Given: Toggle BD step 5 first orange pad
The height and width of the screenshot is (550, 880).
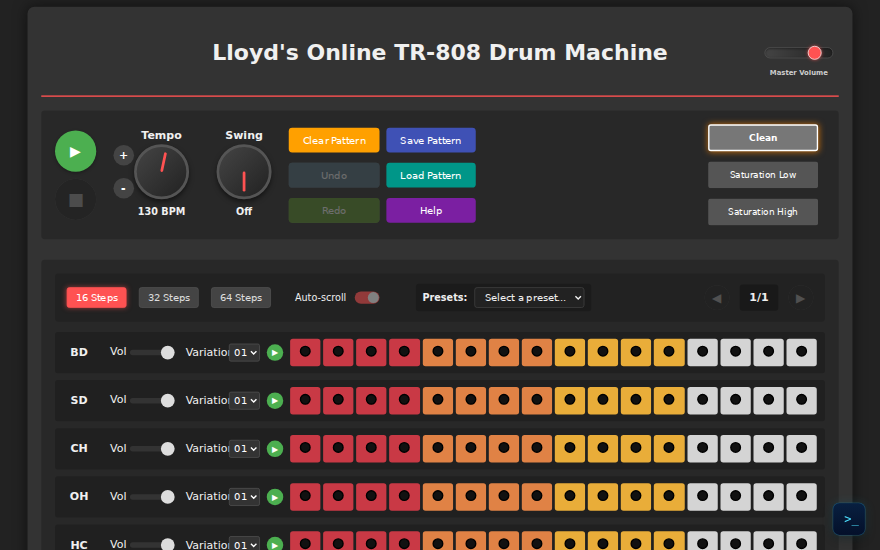Looking at the screenshot, I should [x=438, y=352].
